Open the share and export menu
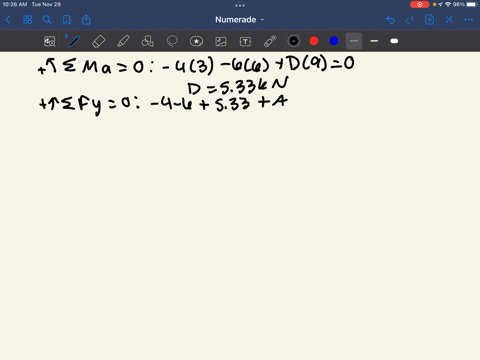480x360 pixels. 86,20
